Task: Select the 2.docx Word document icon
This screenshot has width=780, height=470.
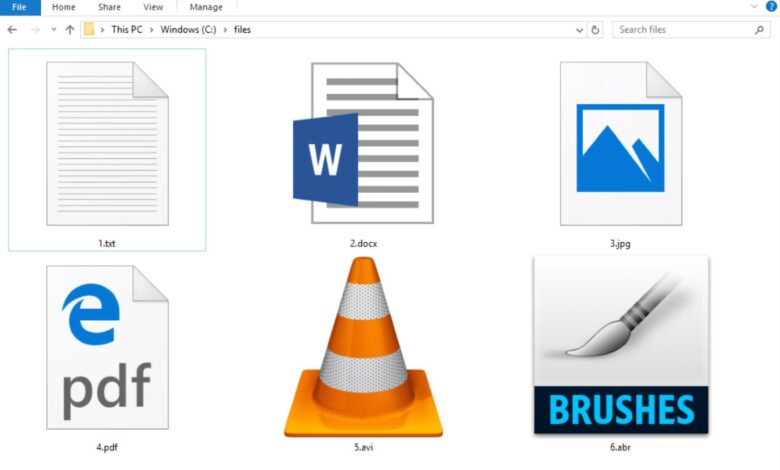Action: pos(363,143)
